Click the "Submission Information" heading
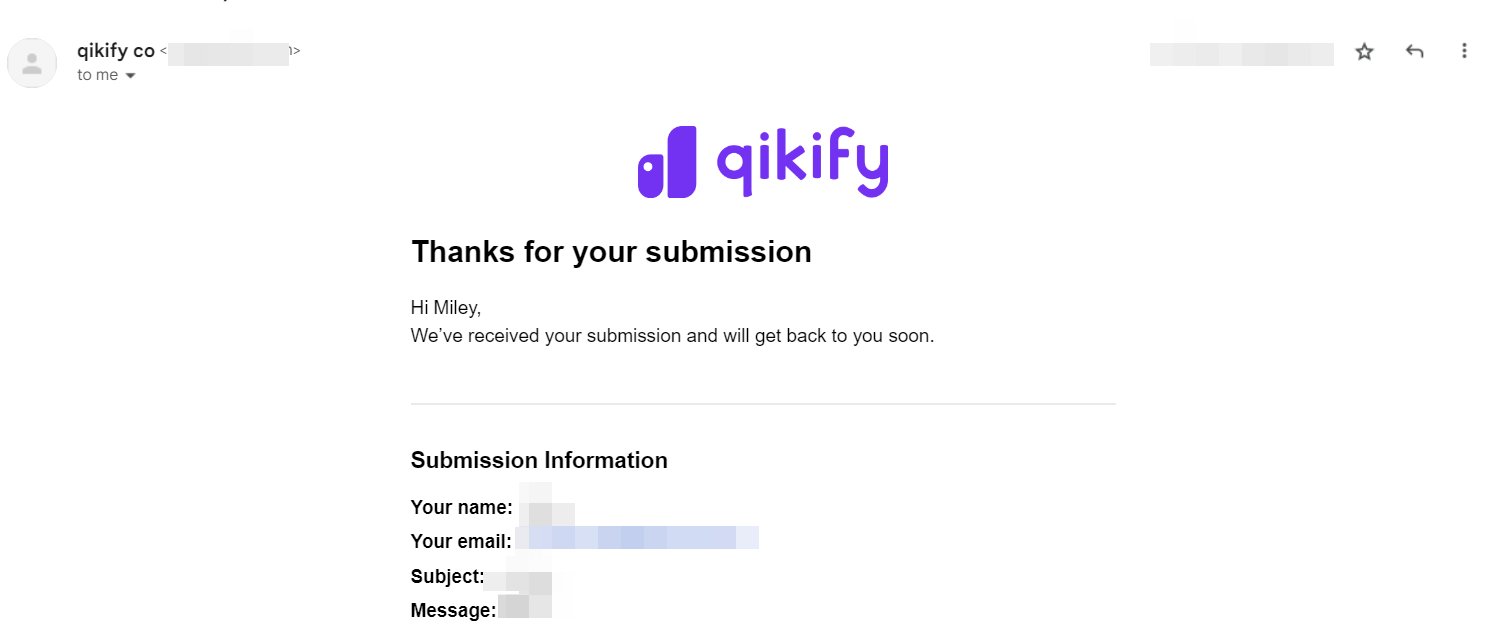The image size is (1498, 641). click(x=539, y=460)
